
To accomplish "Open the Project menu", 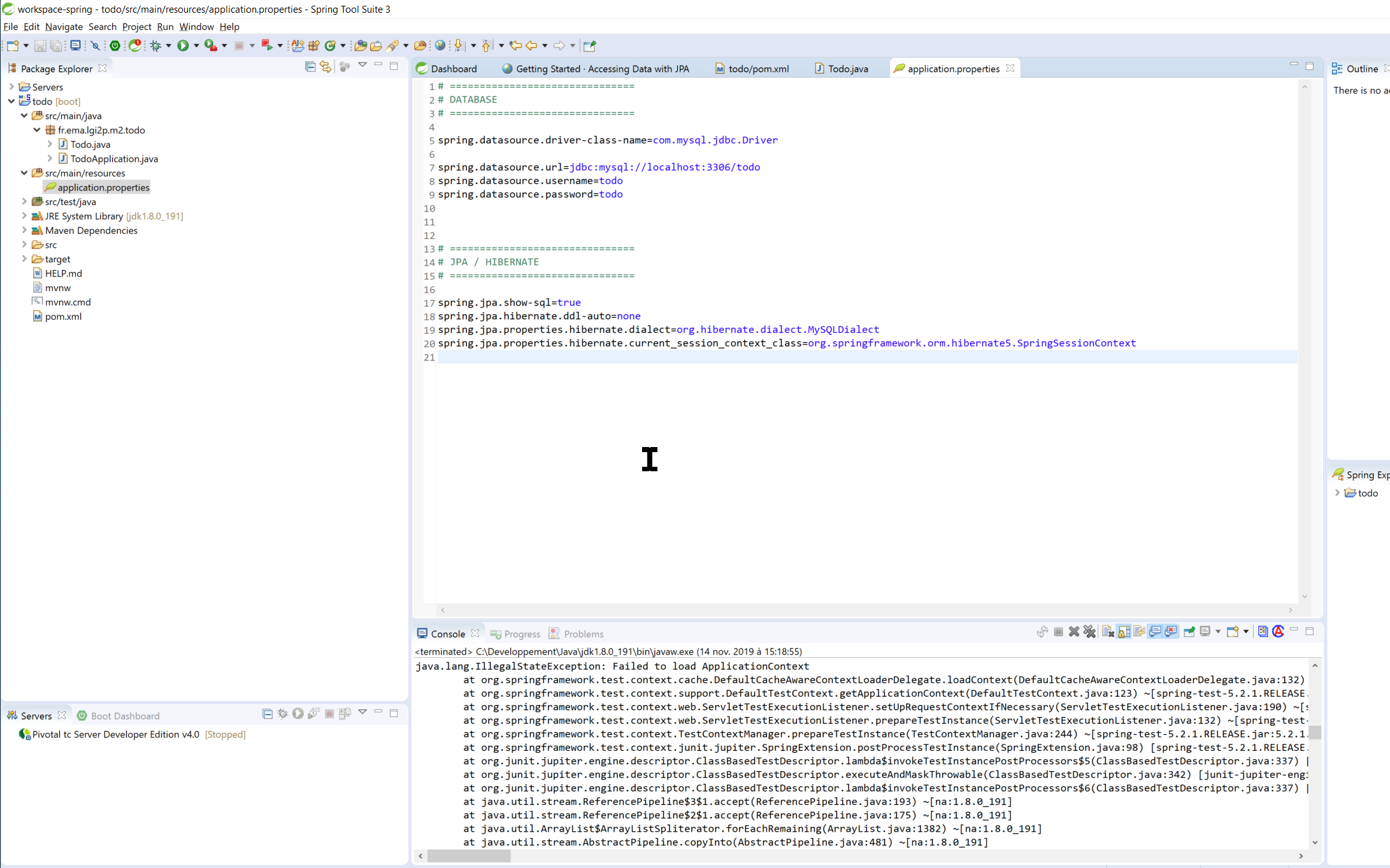I will tap(136, 27).
